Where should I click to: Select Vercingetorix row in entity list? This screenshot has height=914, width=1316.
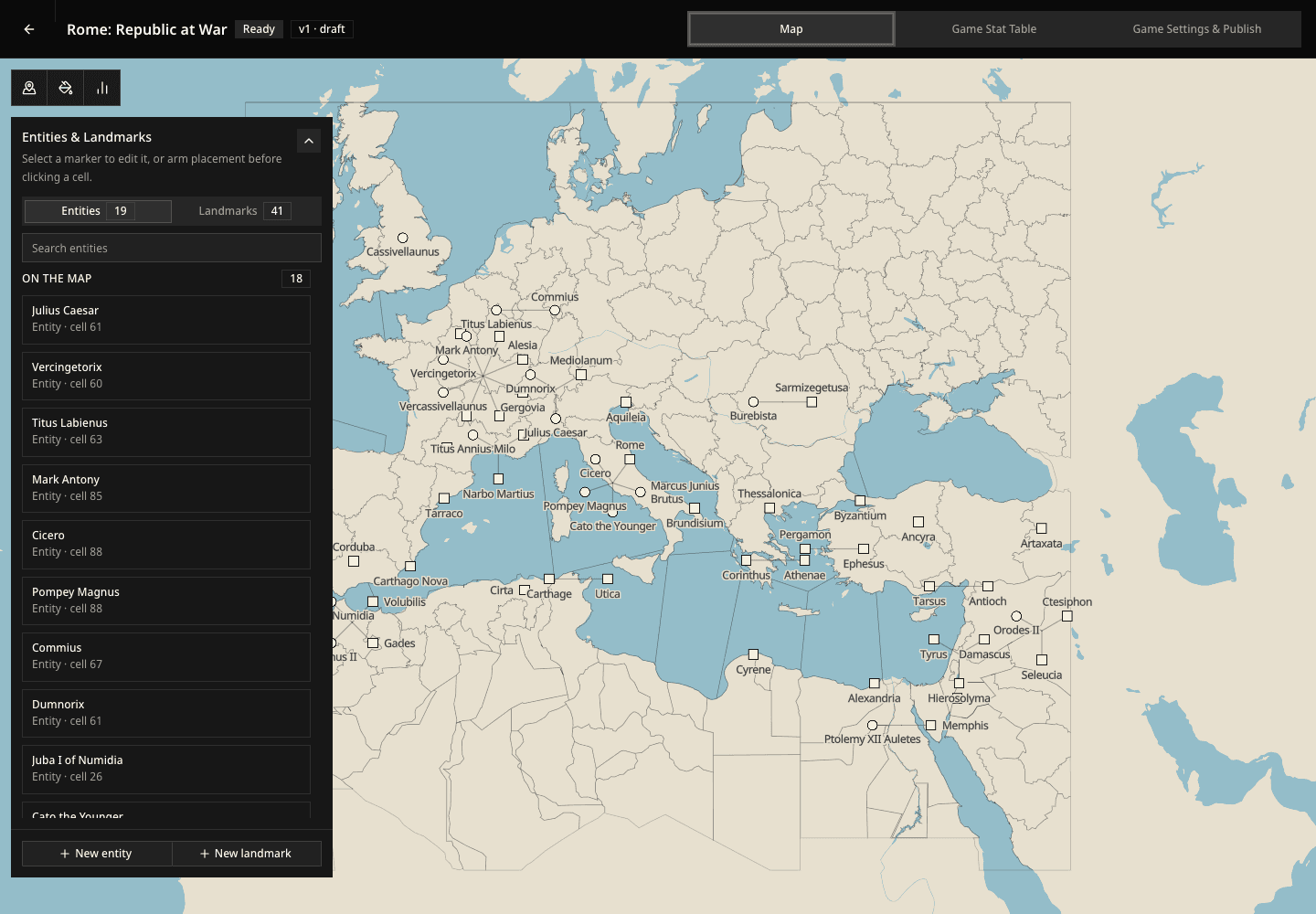tap(166, 377)
